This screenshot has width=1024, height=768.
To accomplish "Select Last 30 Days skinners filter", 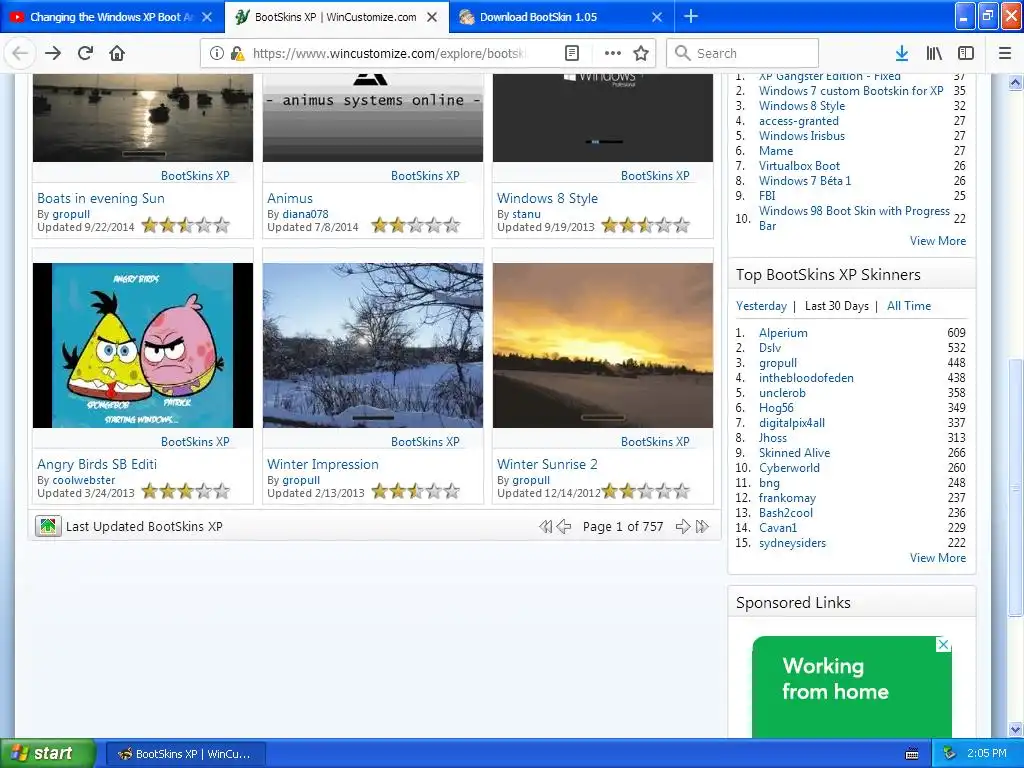I will pyautogui.click(x=837, y=306).
